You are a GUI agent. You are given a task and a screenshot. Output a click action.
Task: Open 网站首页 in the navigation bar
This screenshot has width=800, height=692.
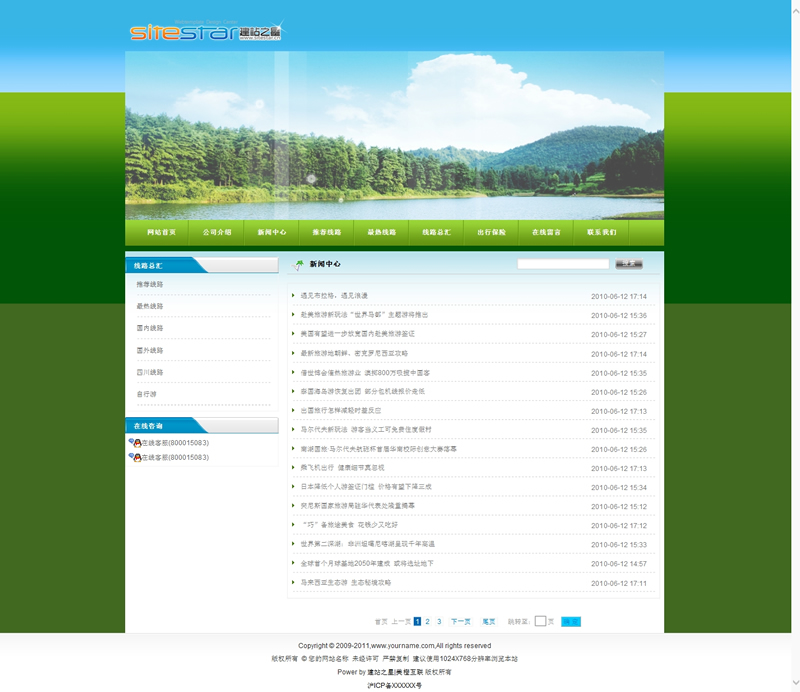(161, 232)
